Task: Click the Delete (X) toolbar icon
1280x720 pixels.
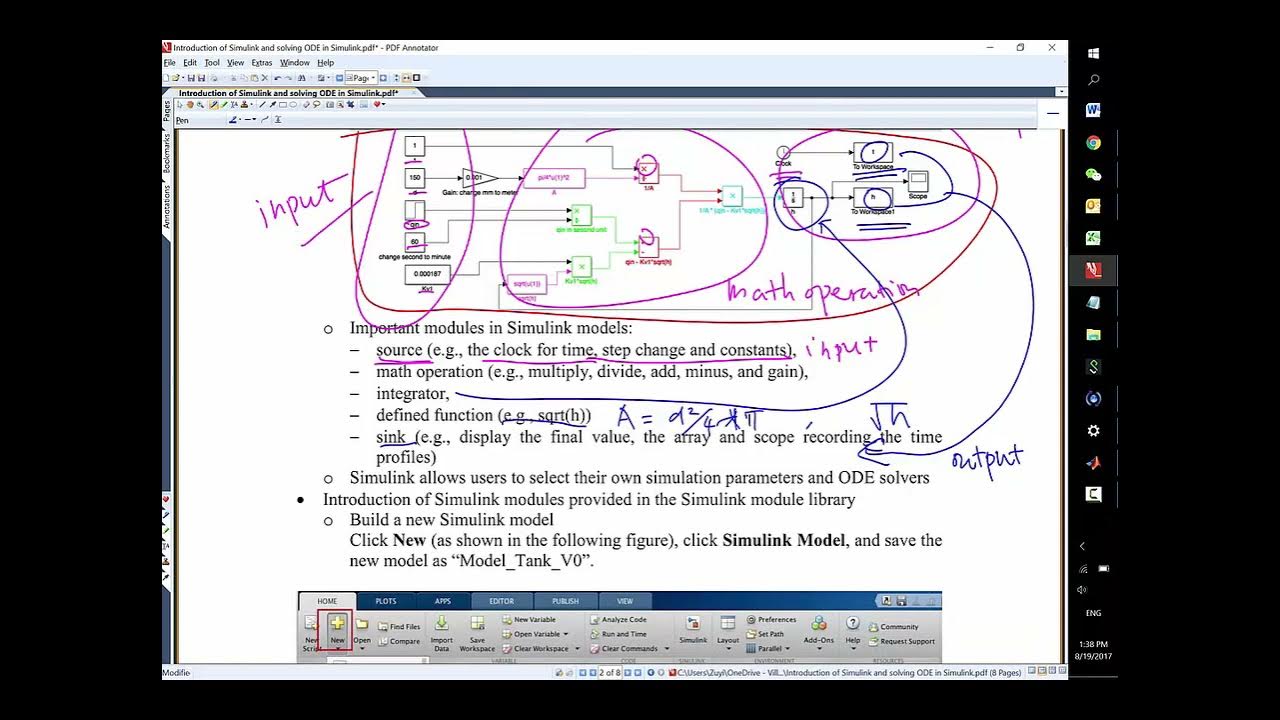Action: [x=265, y=78]
